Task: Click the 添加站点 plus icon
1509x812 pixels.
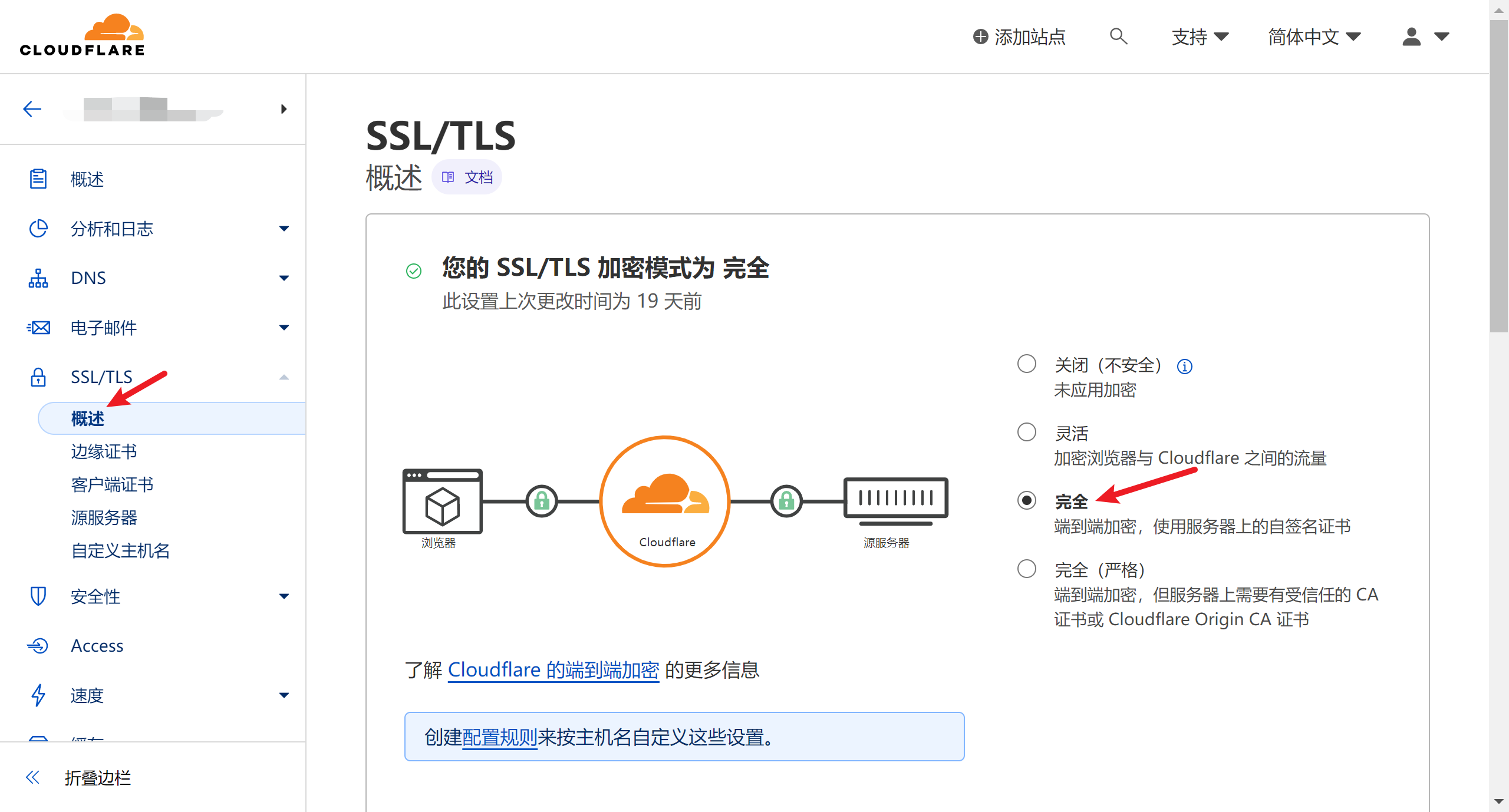Action: 980,37
